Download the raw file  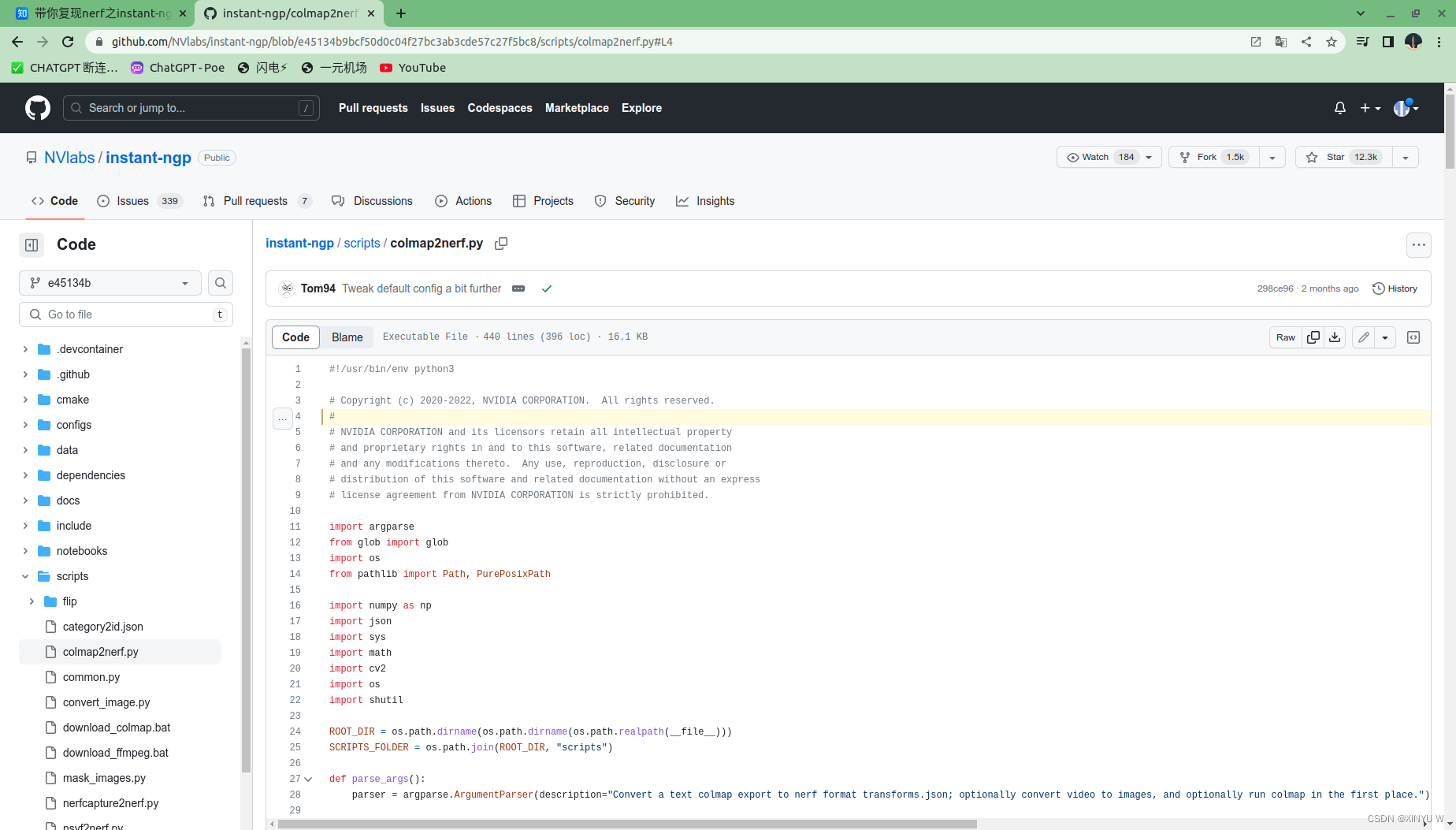click(1335, 337)
